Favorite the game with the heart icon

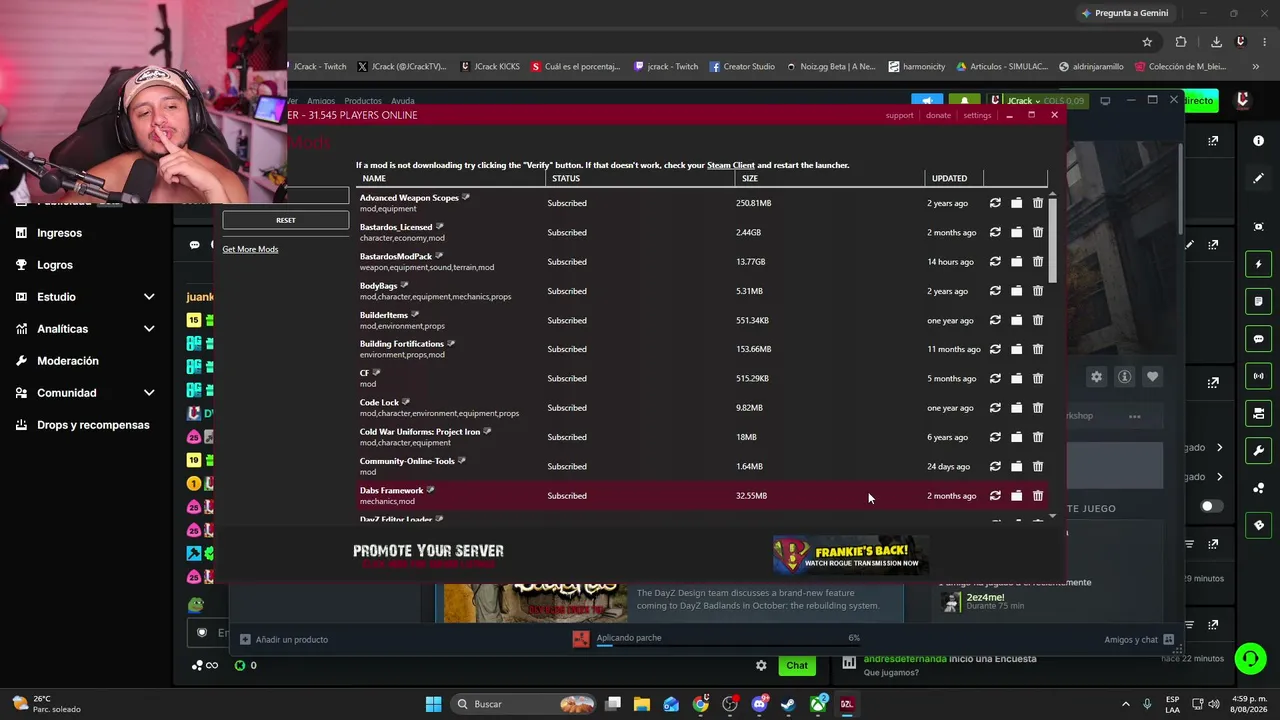click(x=1153, y=377)
